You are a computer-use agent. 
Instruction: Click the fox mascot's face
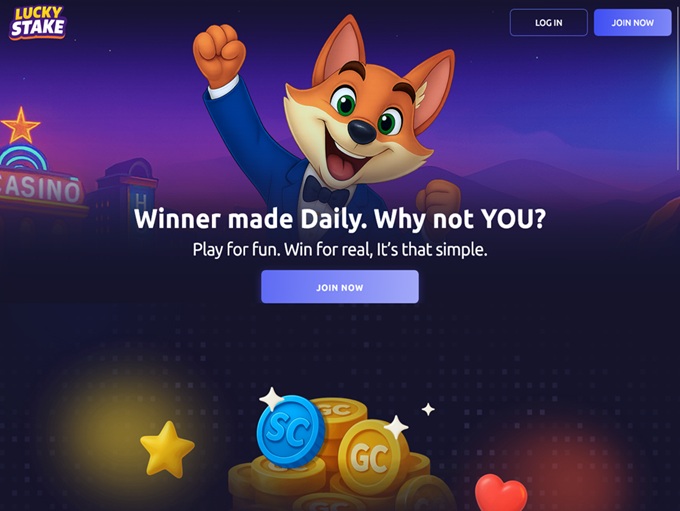pos(362,117)
